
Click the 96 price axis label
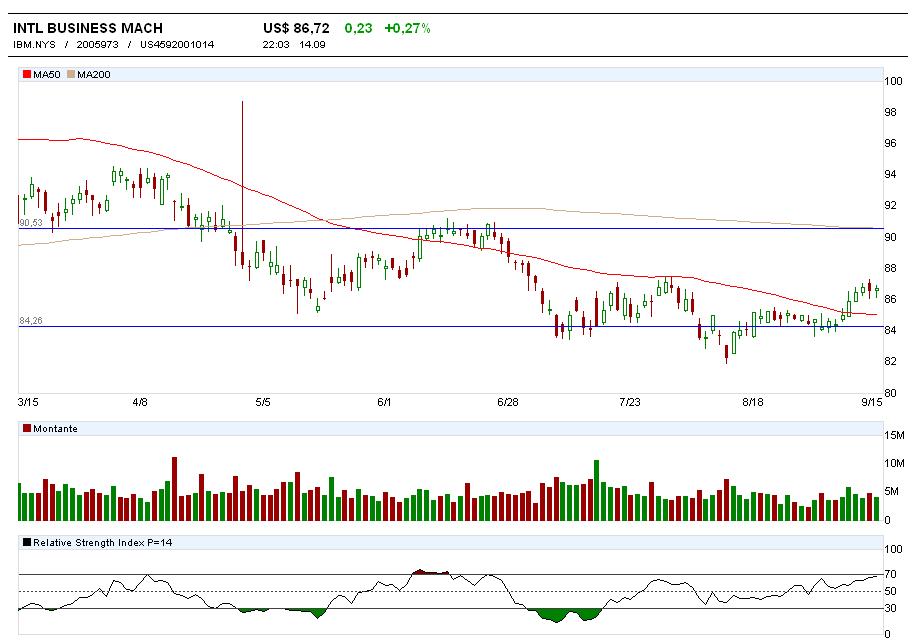[x=890, y=143]
